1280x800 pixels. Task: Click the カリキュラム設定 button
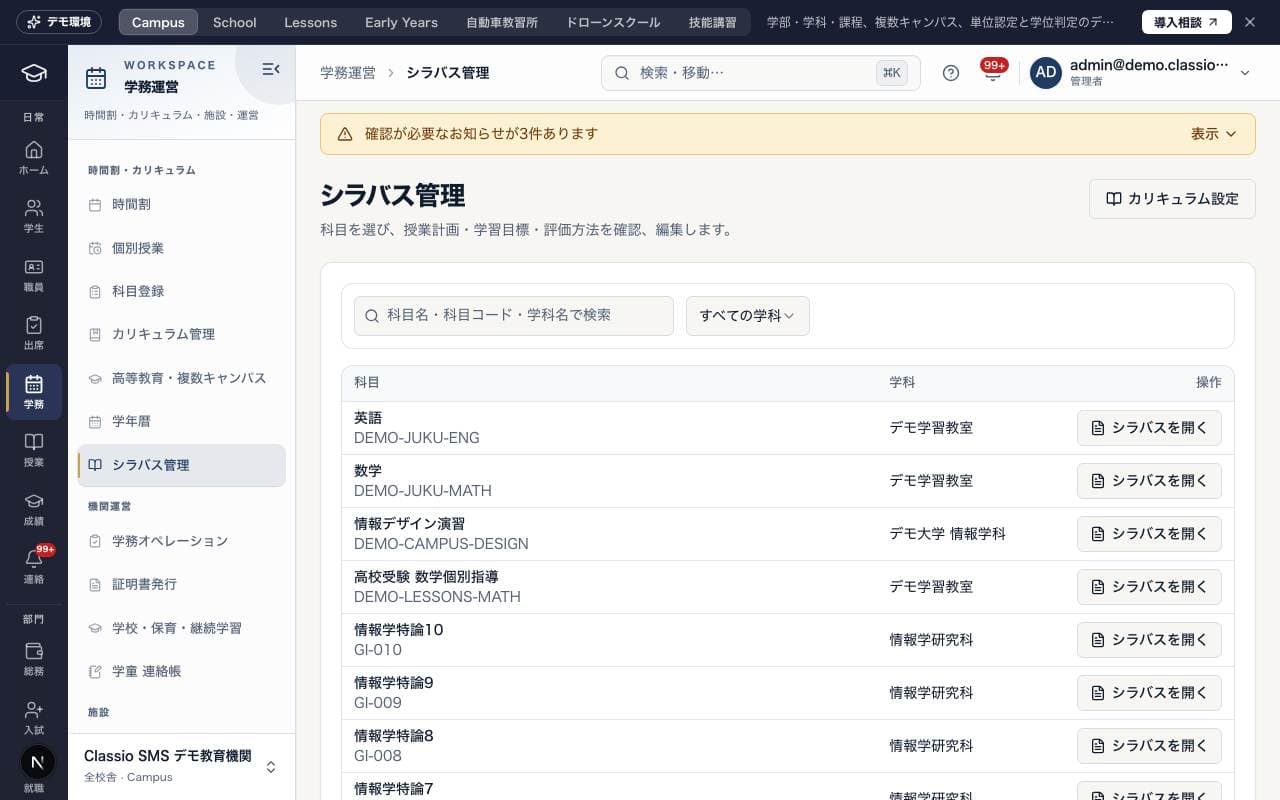coord(1172,199)
